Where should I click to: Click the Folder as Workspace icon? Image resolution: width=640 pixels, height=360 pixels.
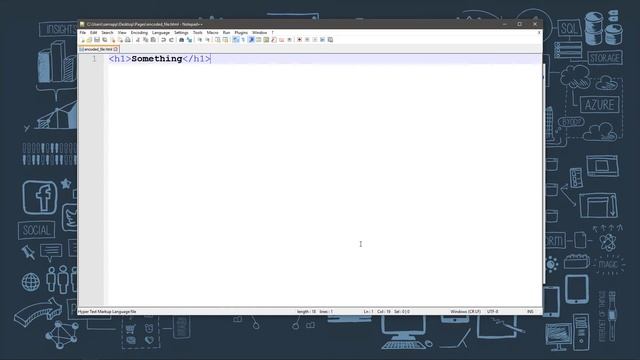282,40
